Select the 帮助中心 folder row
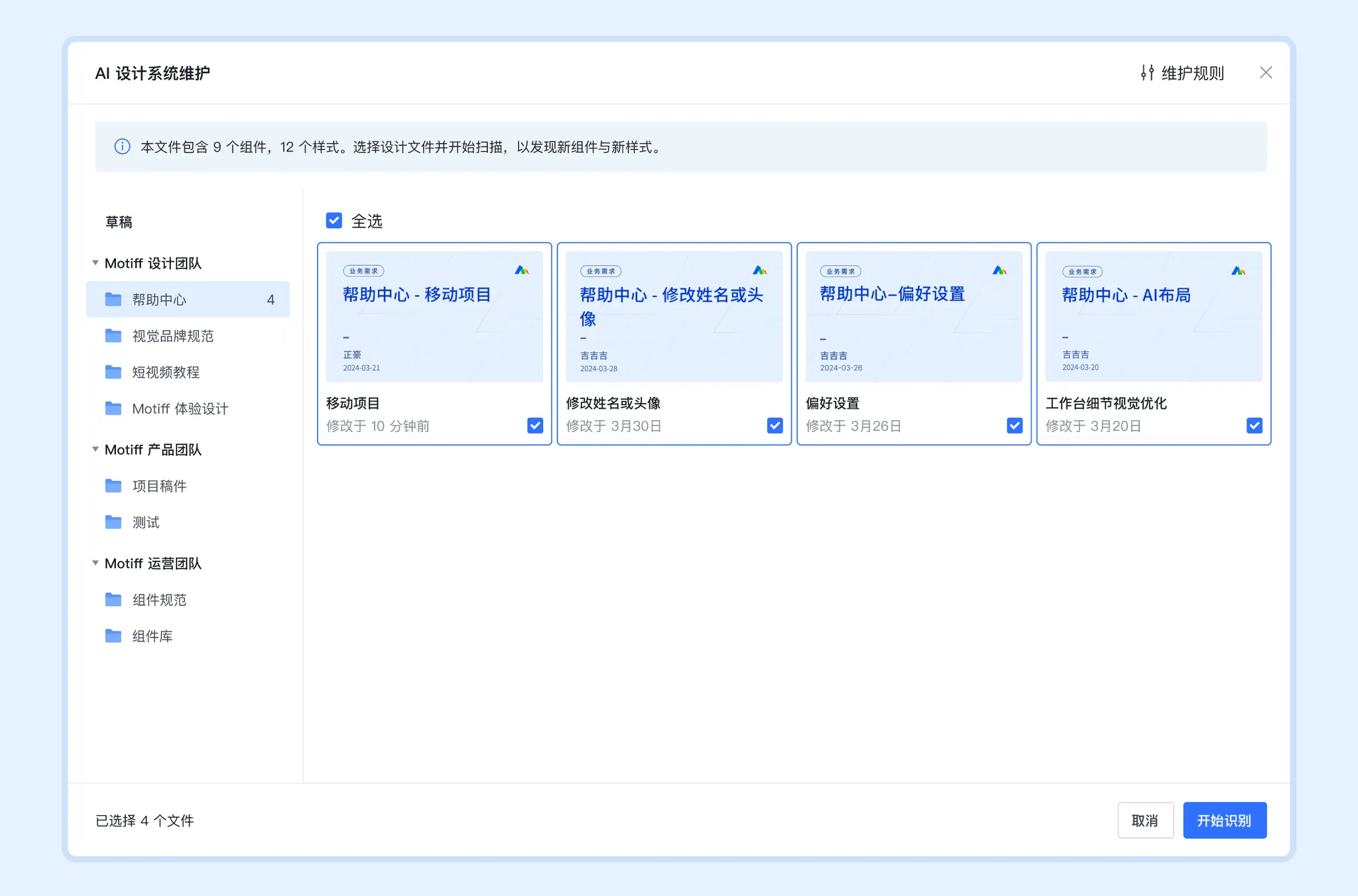Screen dimensions: 1358x896 pos(188,300)
